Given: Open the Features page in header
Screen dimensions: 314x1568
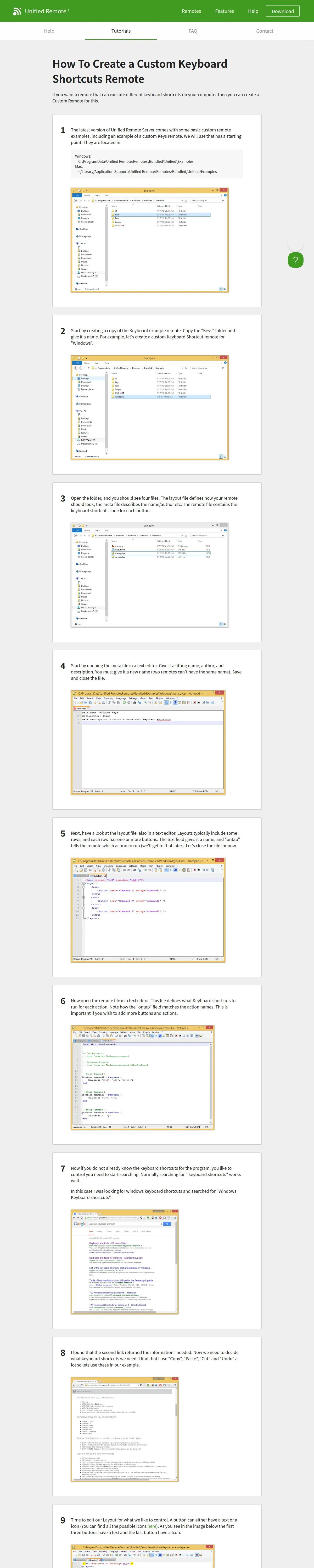Looking at the screenshot, I should point(224,11).
